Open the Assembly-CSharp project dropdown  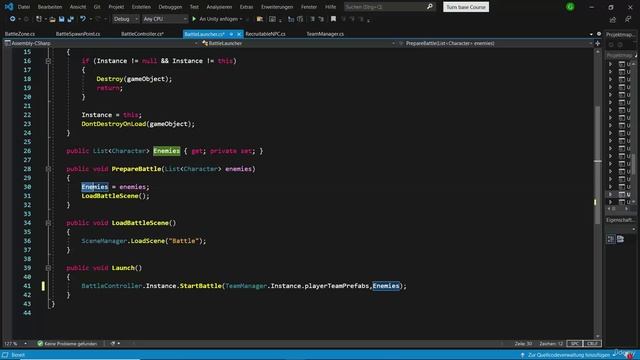point(101,43)
